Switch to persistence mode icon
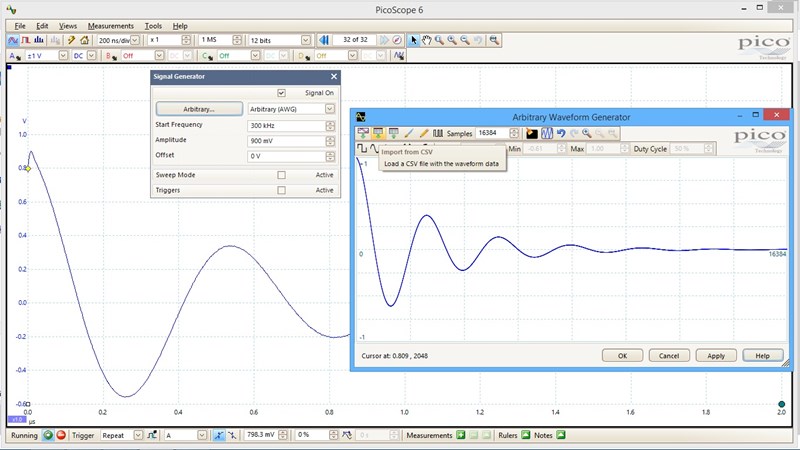This screenshot has width=800, height=450. coord(26,40)
